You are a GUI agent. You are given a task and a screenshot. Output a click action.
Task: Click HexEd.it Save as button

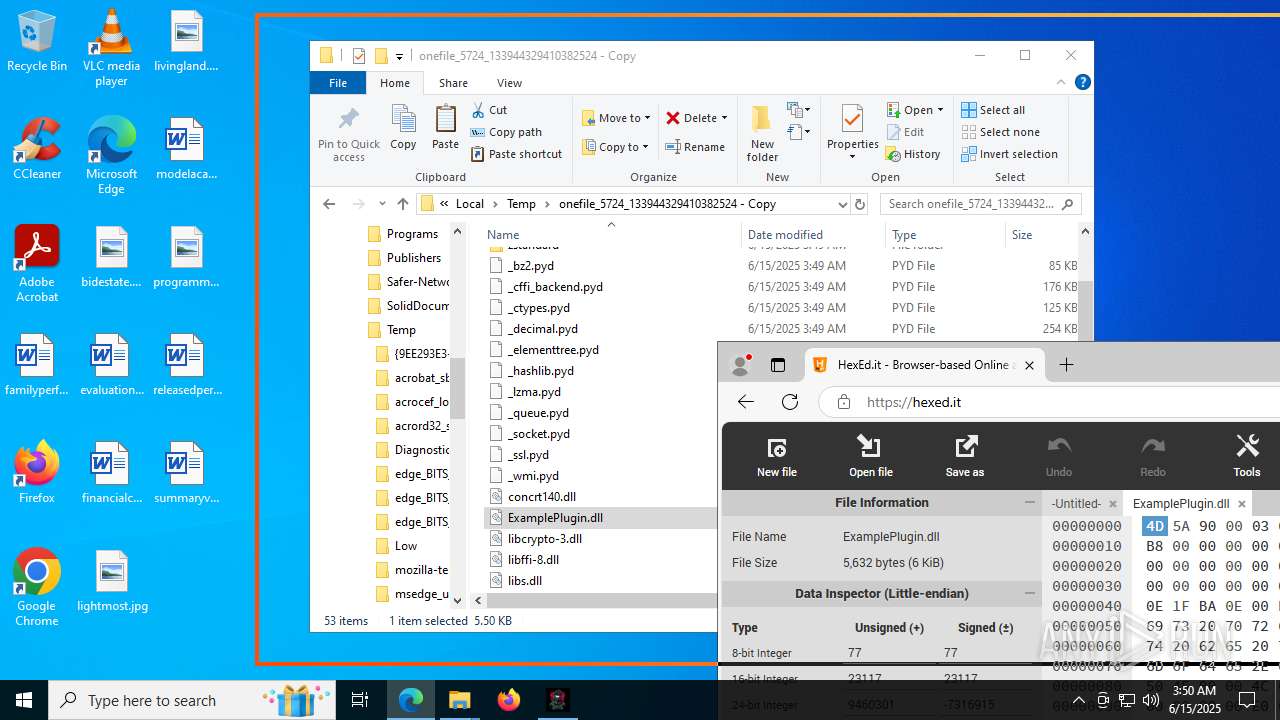click(965, 457)
